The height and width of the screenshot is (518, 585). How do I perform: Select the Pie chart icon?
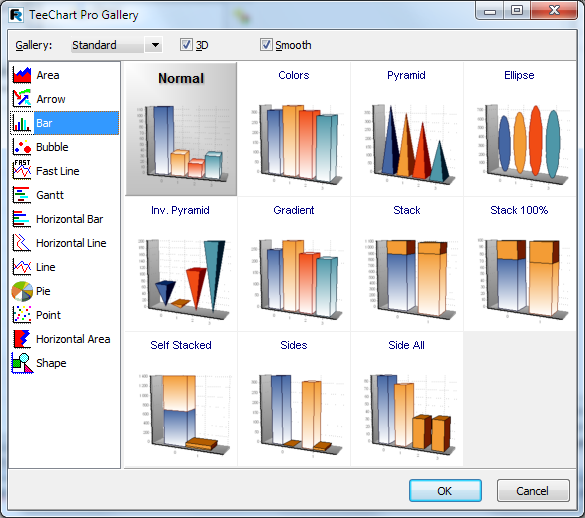click(x=22, y=291)
